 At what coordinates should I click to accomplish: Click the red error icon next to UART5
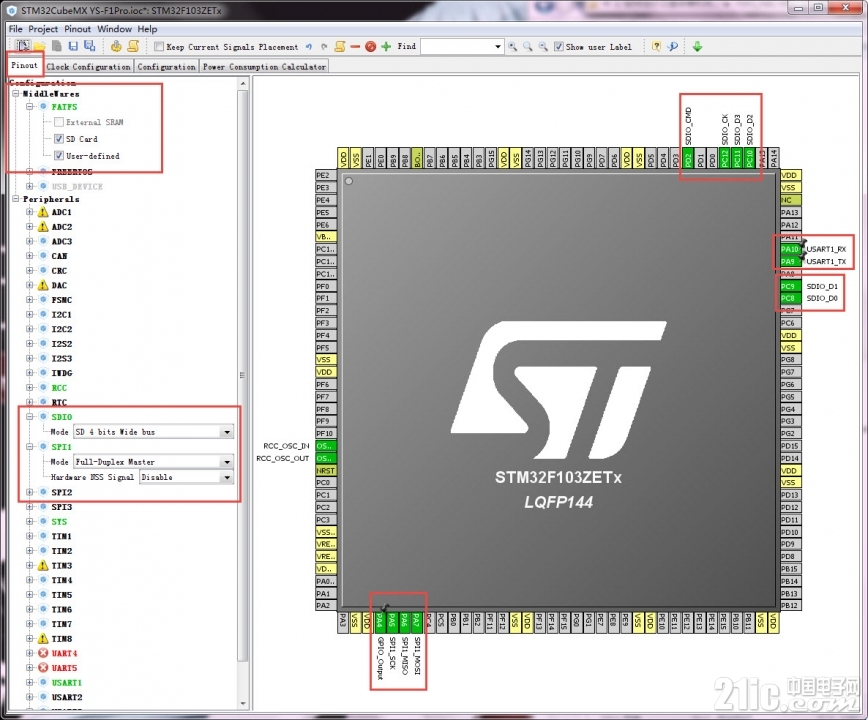(43, 668)
